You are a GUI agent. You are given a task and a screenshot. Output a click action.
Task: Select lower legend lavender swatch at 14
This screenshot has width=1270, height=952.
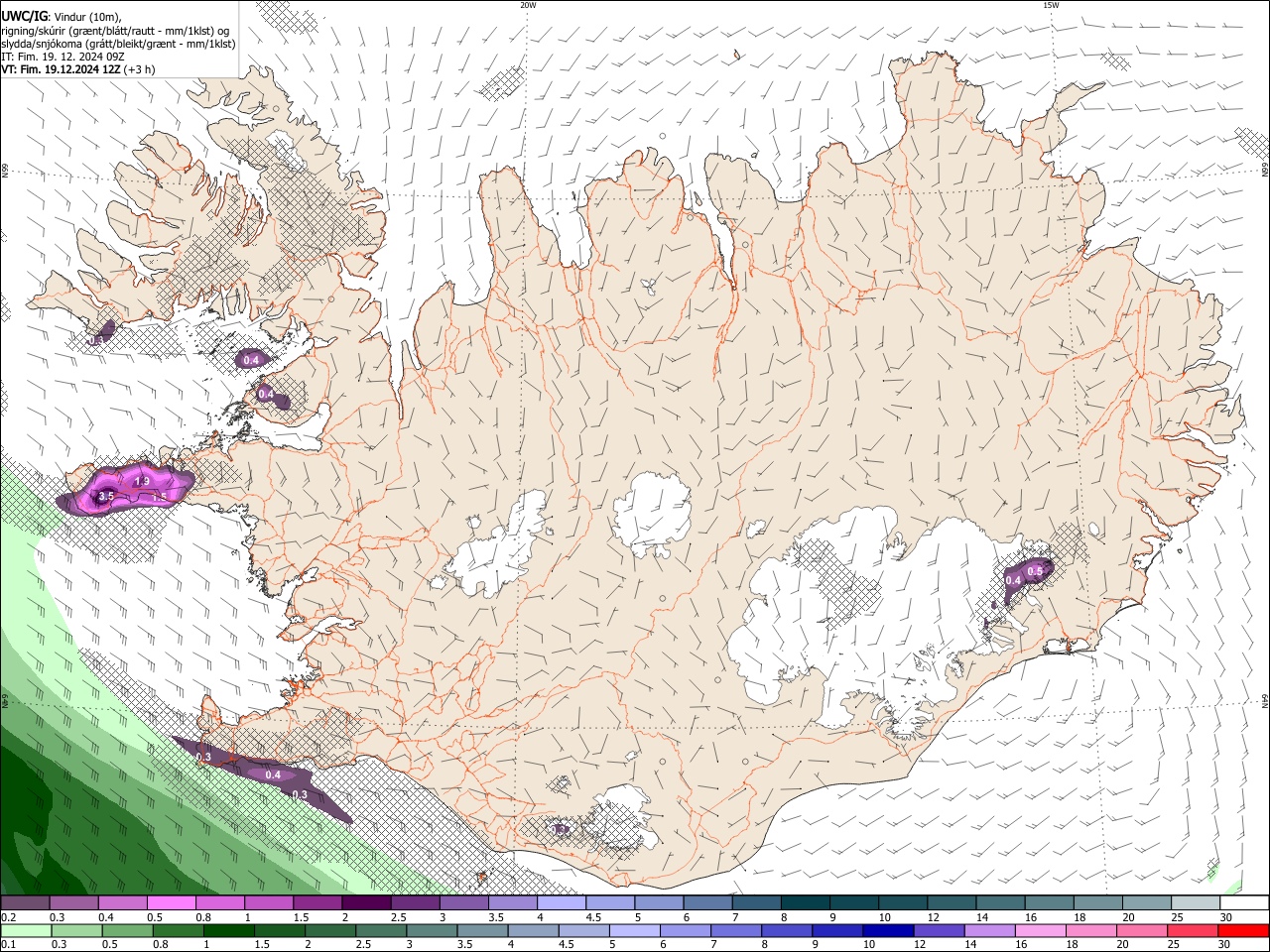(989, 931)
